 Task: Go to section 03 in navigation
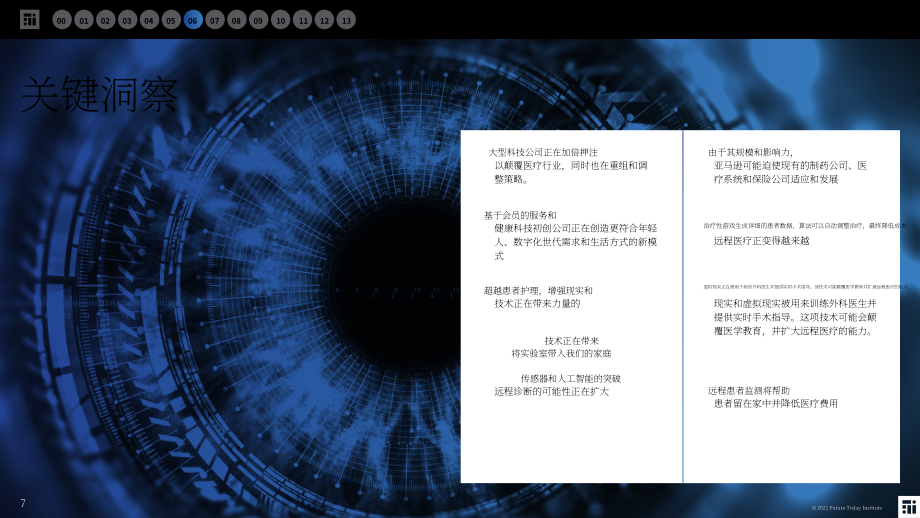(127, 20)
